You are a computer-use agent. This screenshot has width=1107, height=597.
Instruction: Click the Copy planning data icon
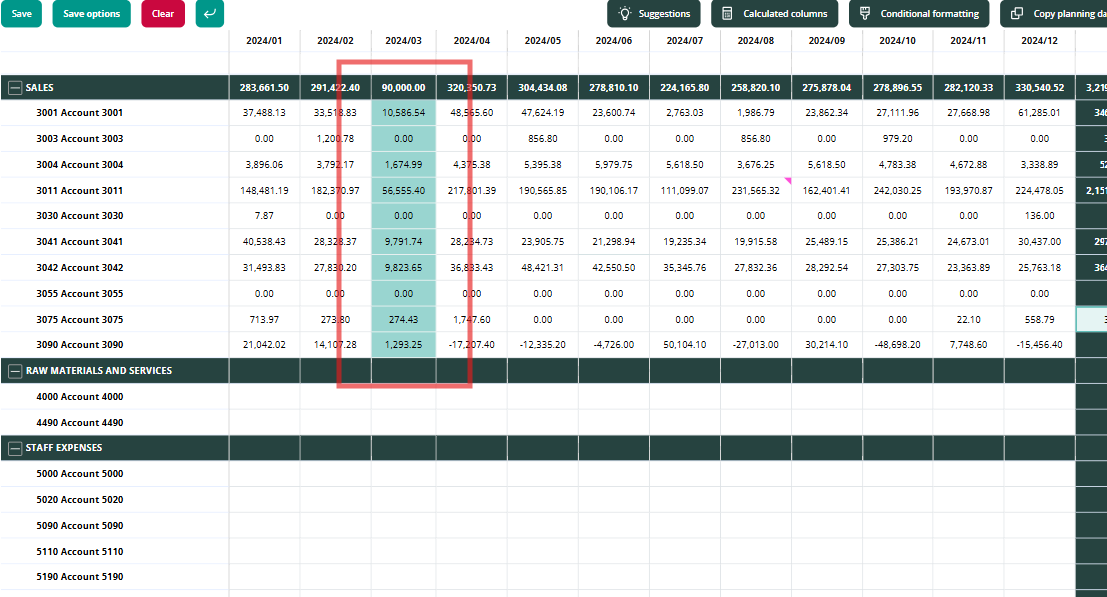[x=1017, y=13]
